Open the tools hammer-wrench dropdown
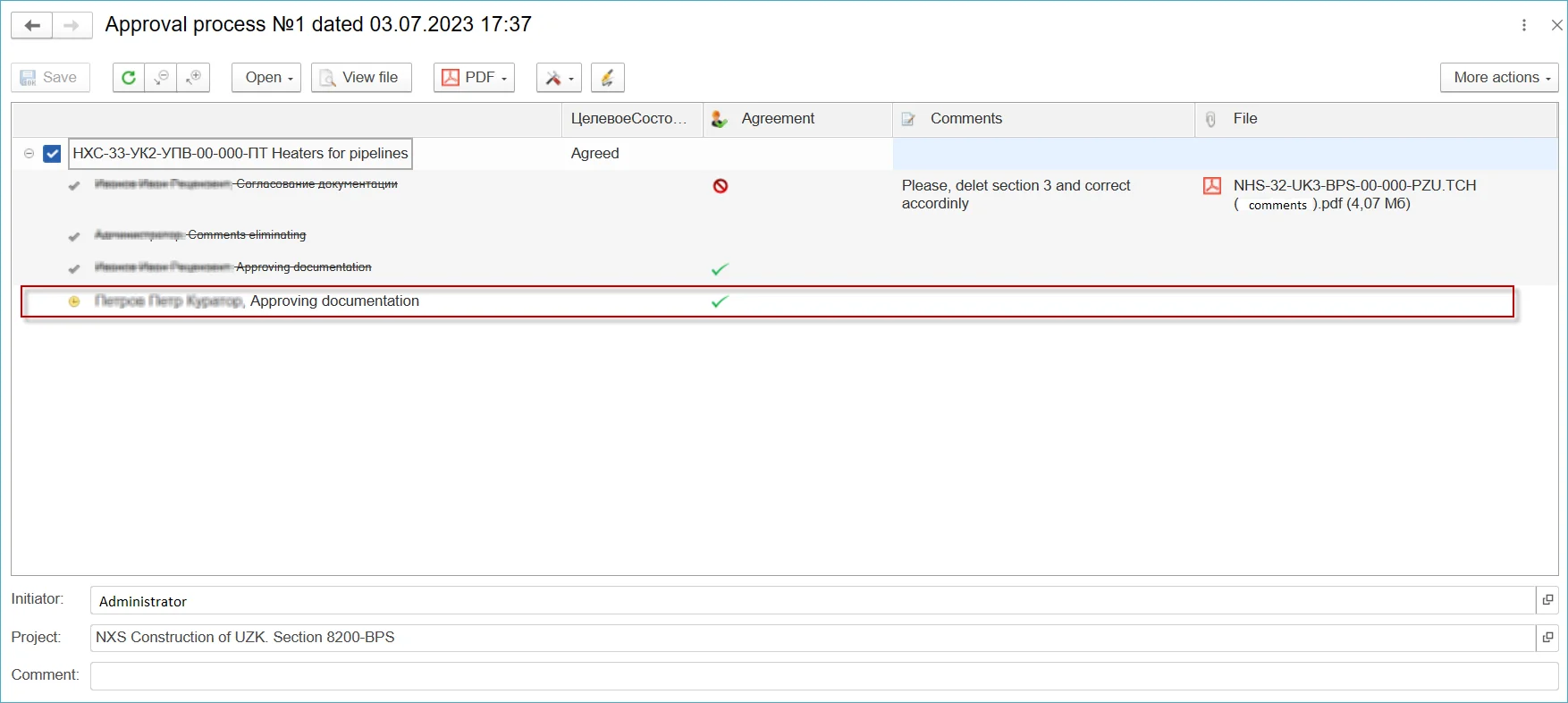The width and height of the screenshot is (1568, 703). pyautogui.click(x=559, y=78)
